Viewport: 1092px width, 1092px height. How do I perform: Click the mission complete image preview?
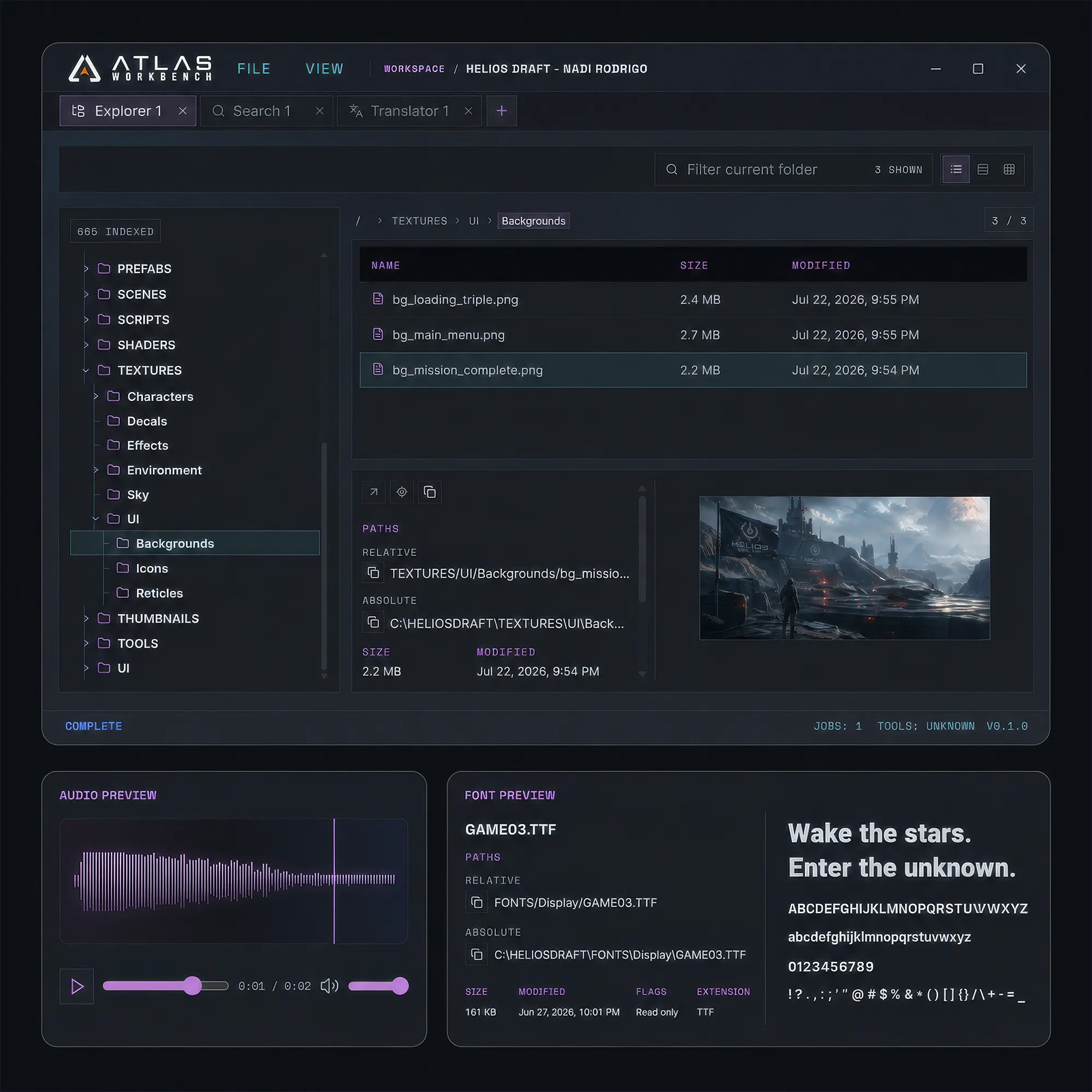[x=845, y=568]
